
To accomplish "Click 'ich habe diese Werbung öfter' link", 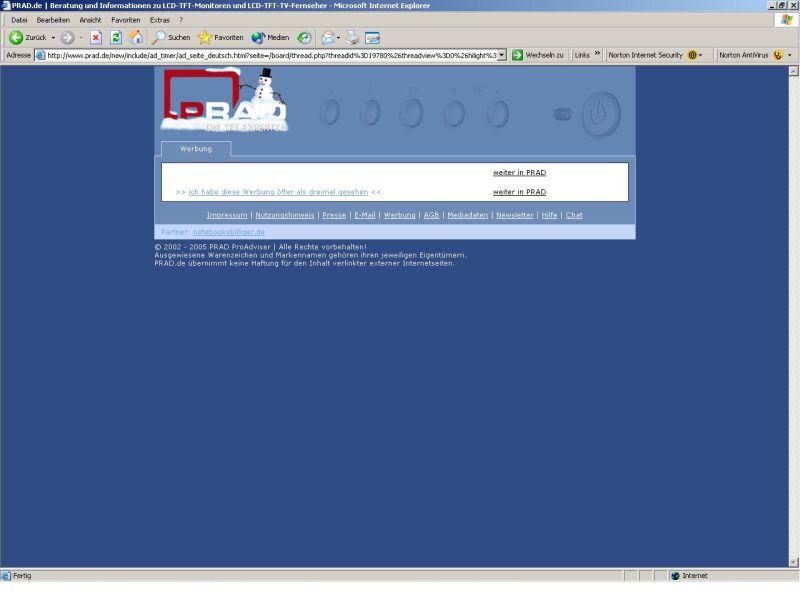I will (278, 192).
